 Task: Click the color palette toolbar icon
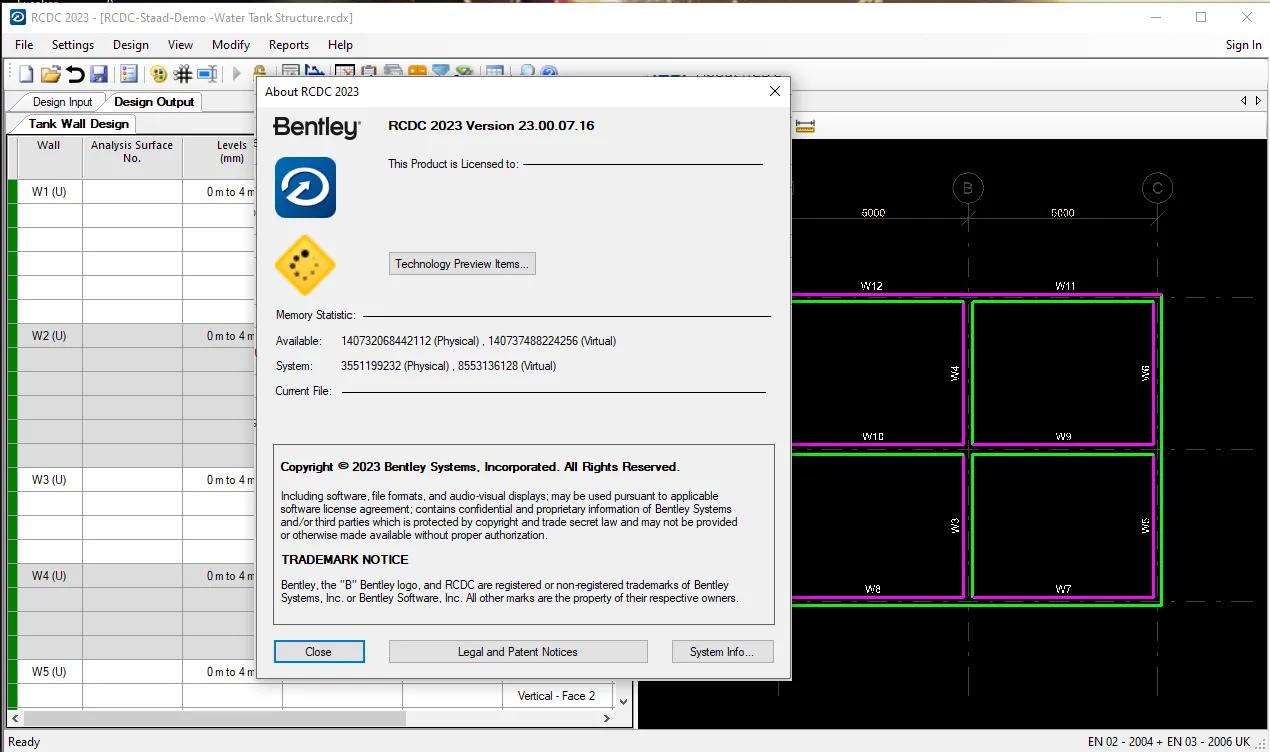pyautogui.click(x=158, y=74)
